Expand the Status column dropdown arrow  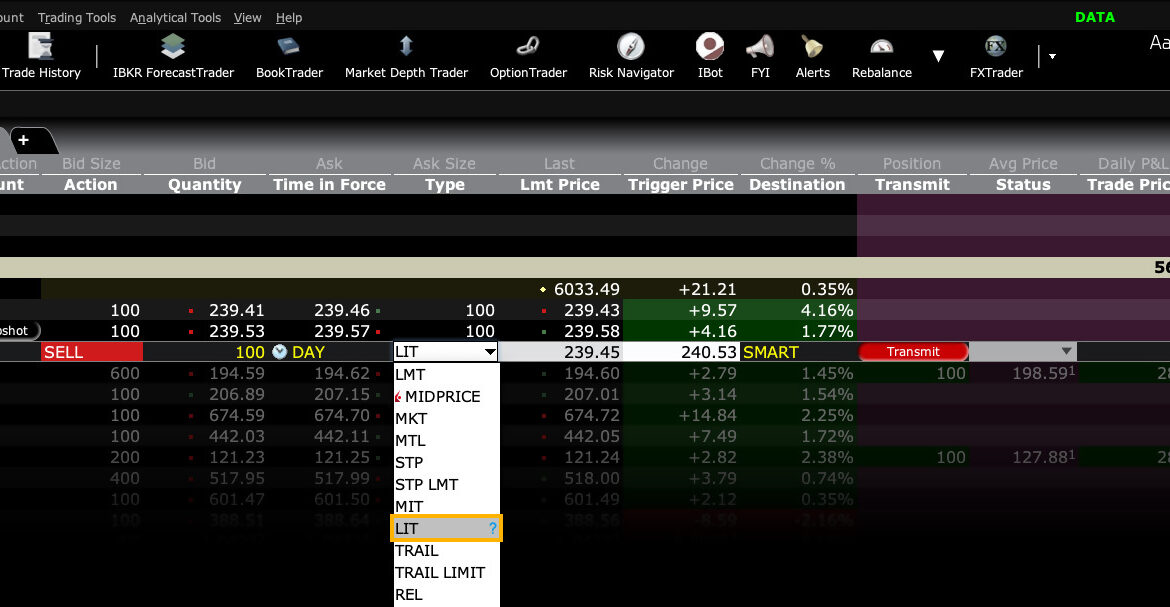coord(1066,352)
